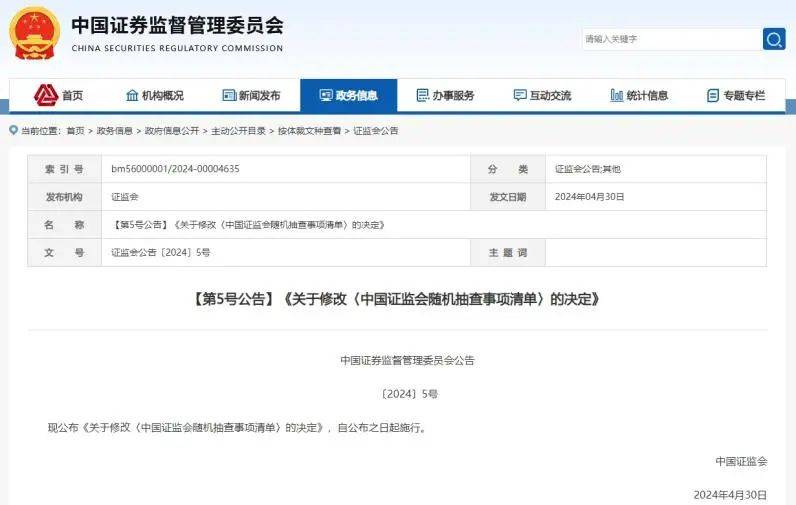Screen dimensions: 796x505
Task: Click the 证监会公告;其他 category value
Action: (587, 169)
